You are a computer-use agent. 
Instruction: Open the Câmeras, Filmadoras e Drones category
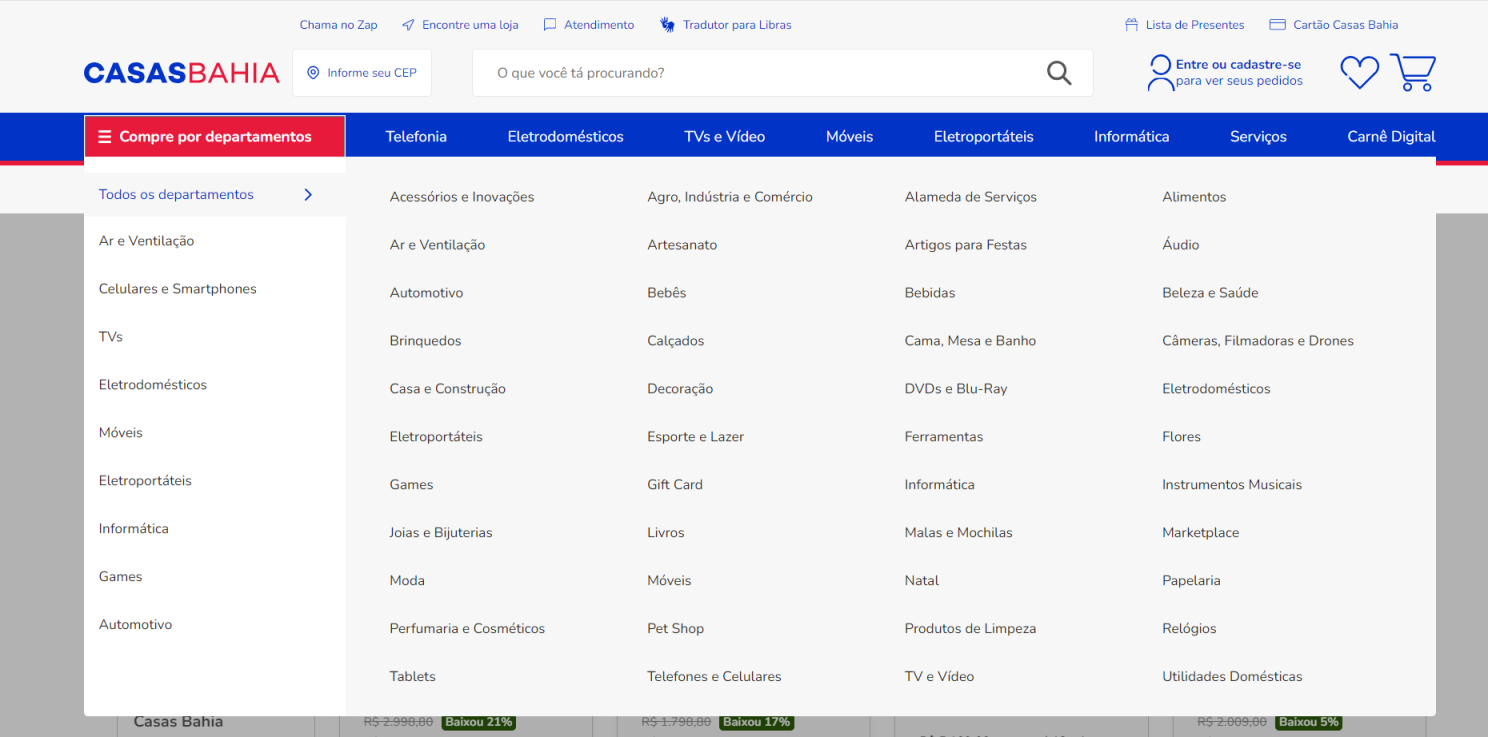[x=1257, y=341]
